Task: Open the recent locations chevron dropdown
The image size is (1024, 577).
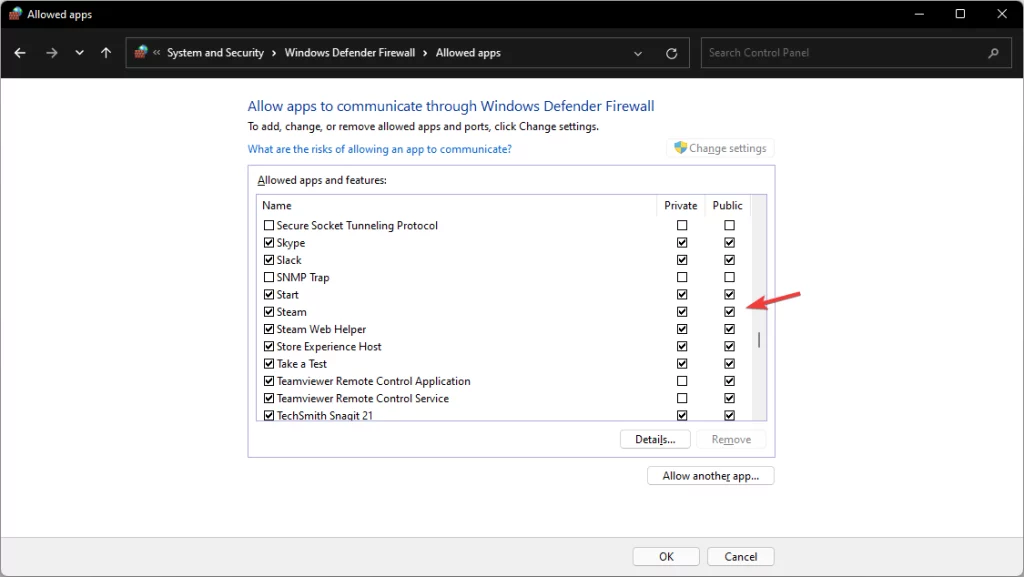Action: point(79,52)
